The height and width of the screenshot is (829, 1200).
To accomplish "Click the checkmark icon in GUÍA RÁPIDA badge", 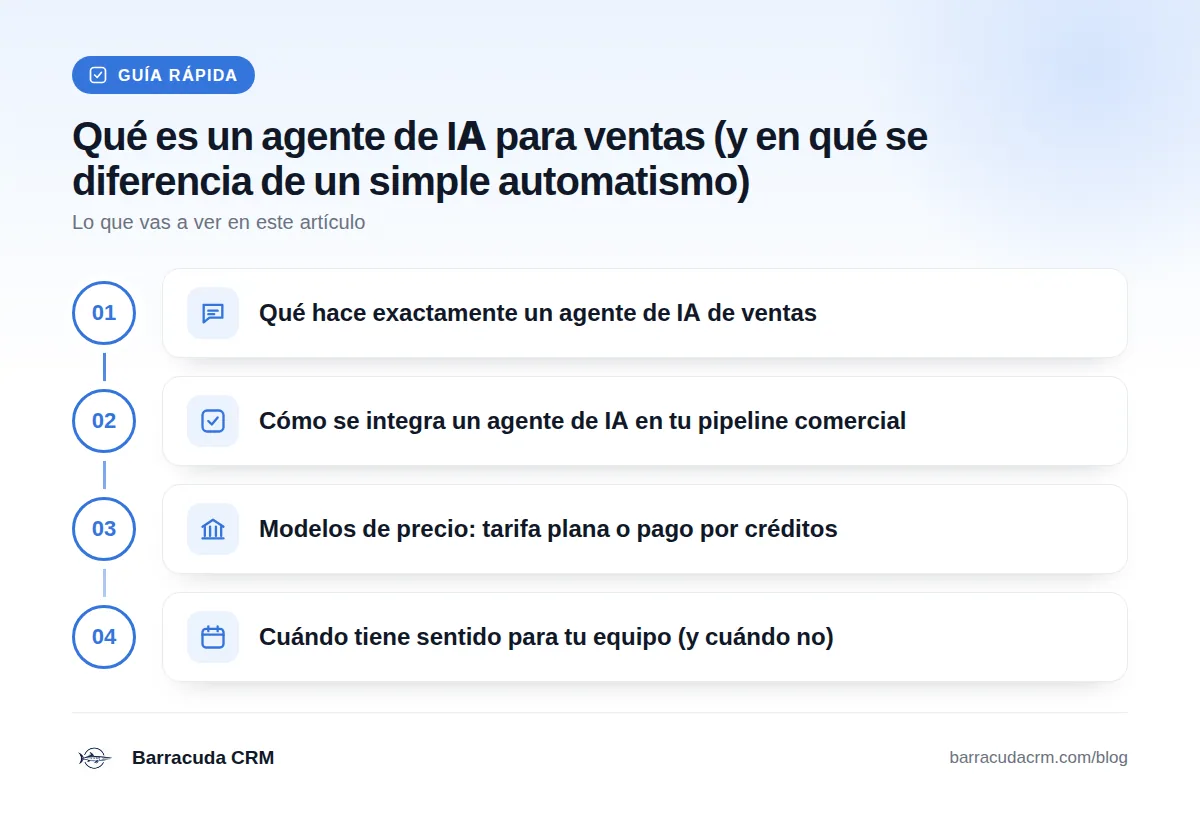I will pyautogui.click(x=98, y=75).
